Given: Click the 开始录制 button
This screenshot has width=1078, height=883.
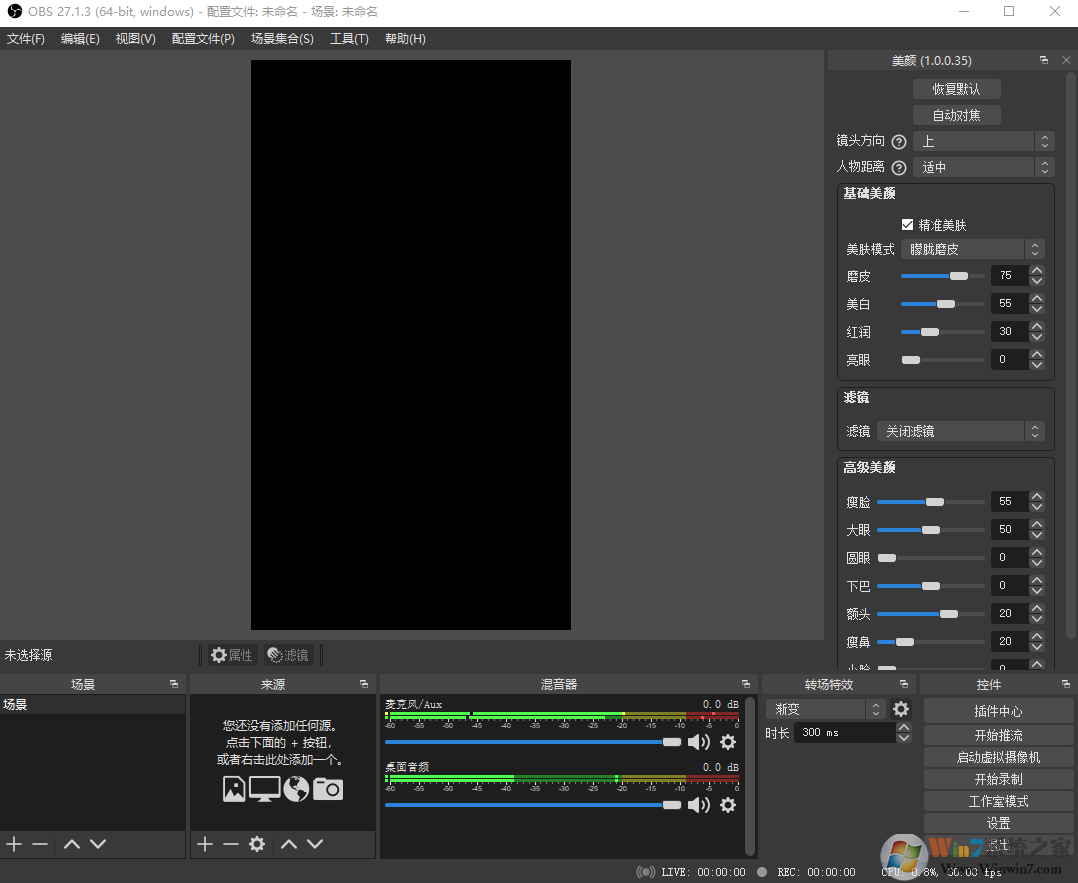Looking at the screenshot, I should pyautogui.click(x=998, y=779).
